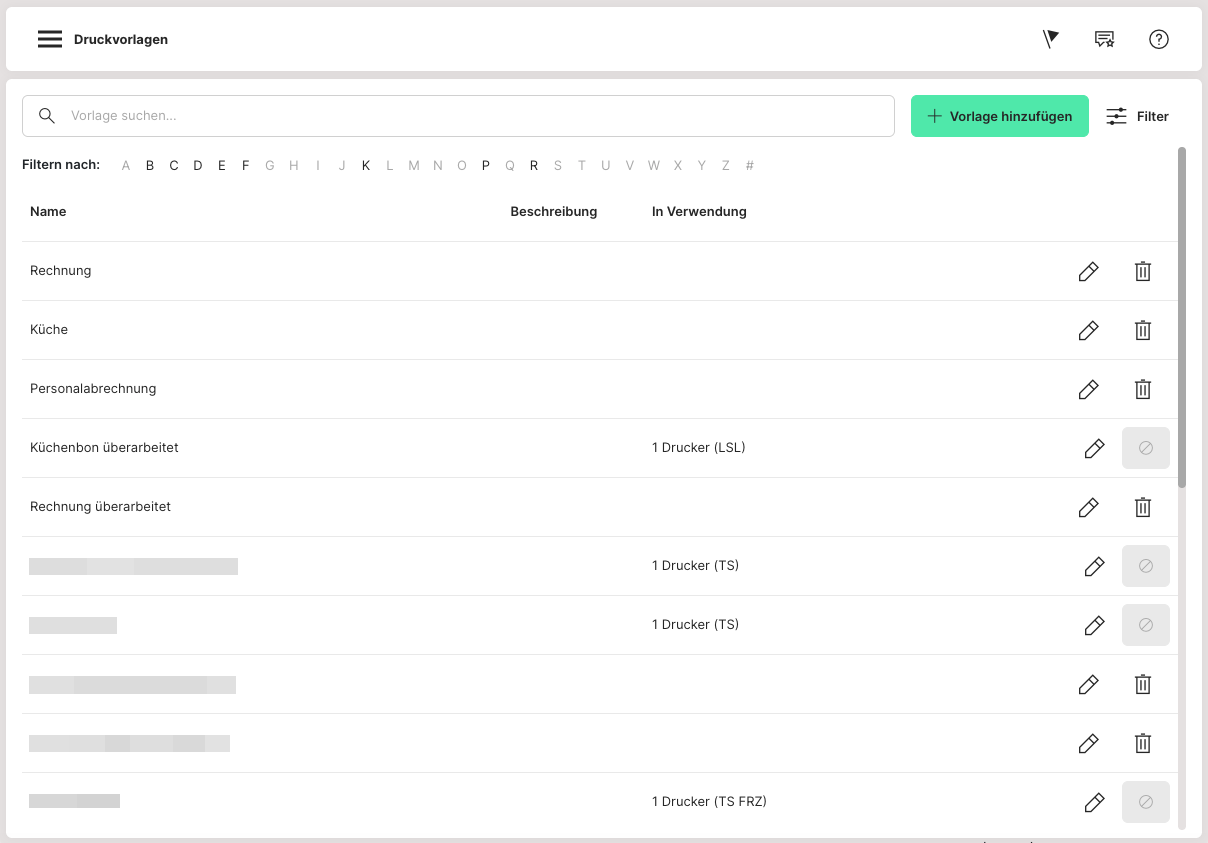Viewport: 1208px width, 843px height.
Task: Focus the Vorlage suchen search field
Action: coord(470,116)
